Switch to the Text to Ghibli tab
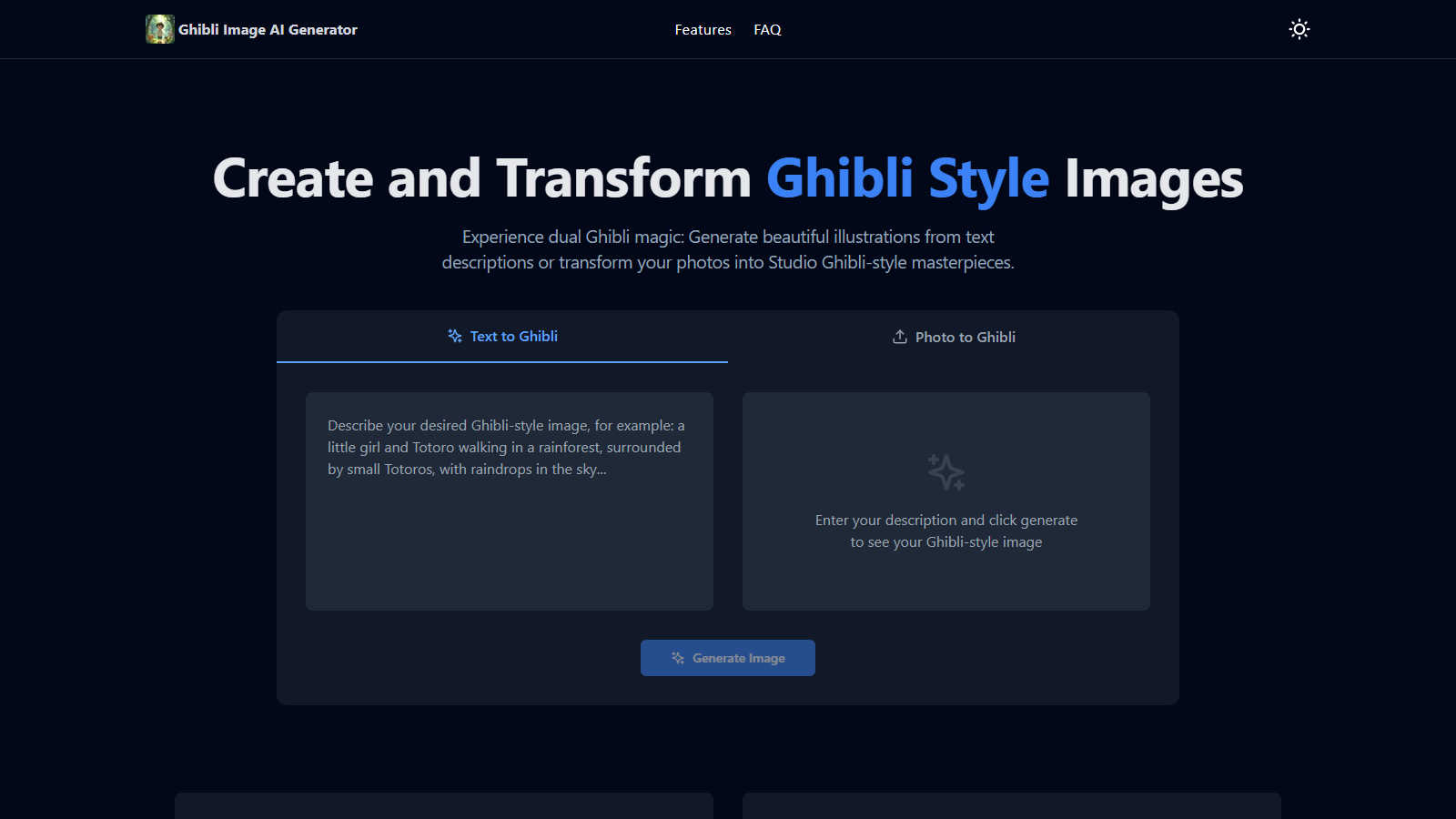1456x819 pixels. (x=502, y=337)
